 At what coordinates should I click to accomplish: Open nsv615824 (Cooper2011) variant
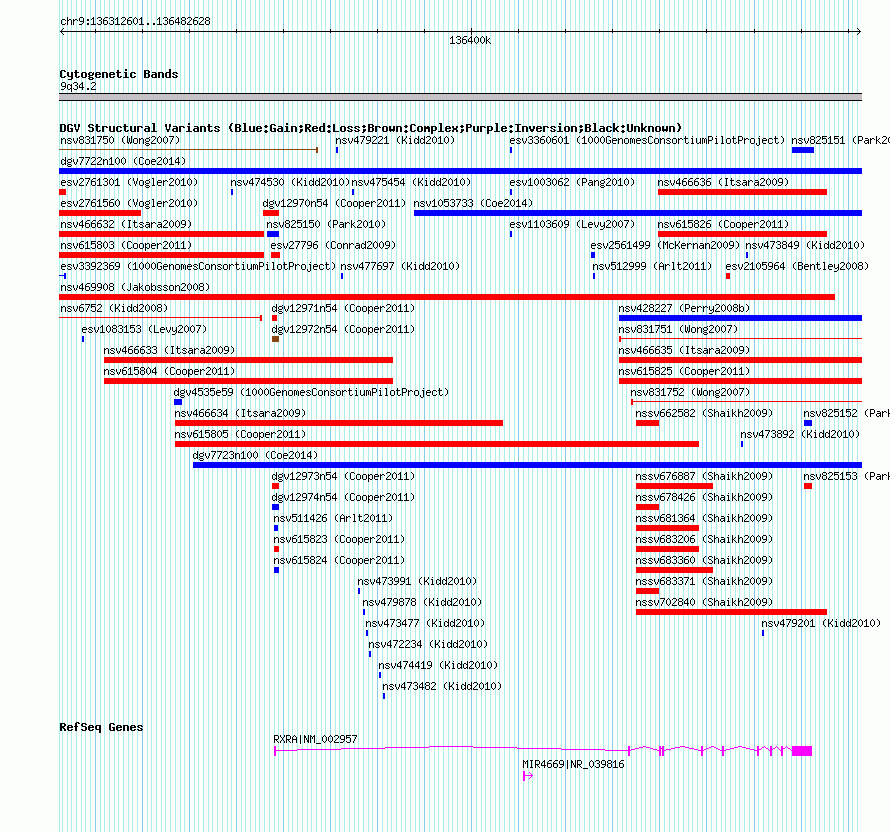click(339, 560)
